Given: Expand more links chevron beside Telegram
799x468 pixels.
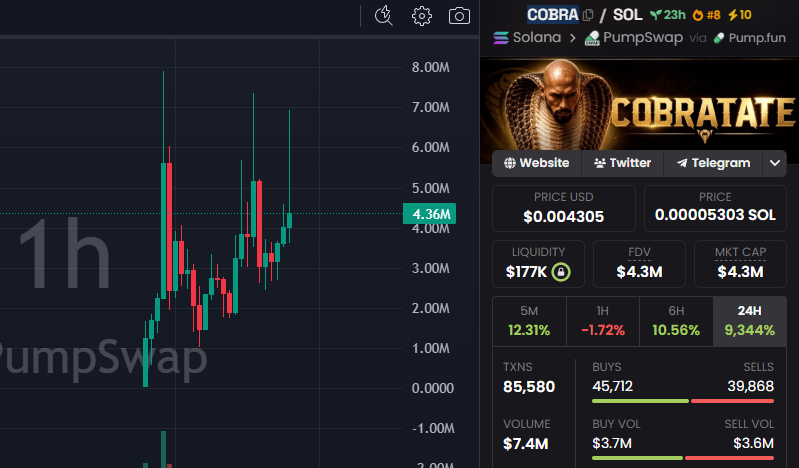Looking at the screenshot, I should point(775,163).
